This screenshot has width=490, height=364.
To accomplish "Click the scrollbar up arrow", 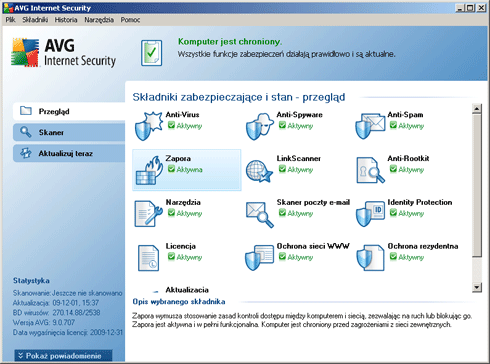I will click(477, 109).
